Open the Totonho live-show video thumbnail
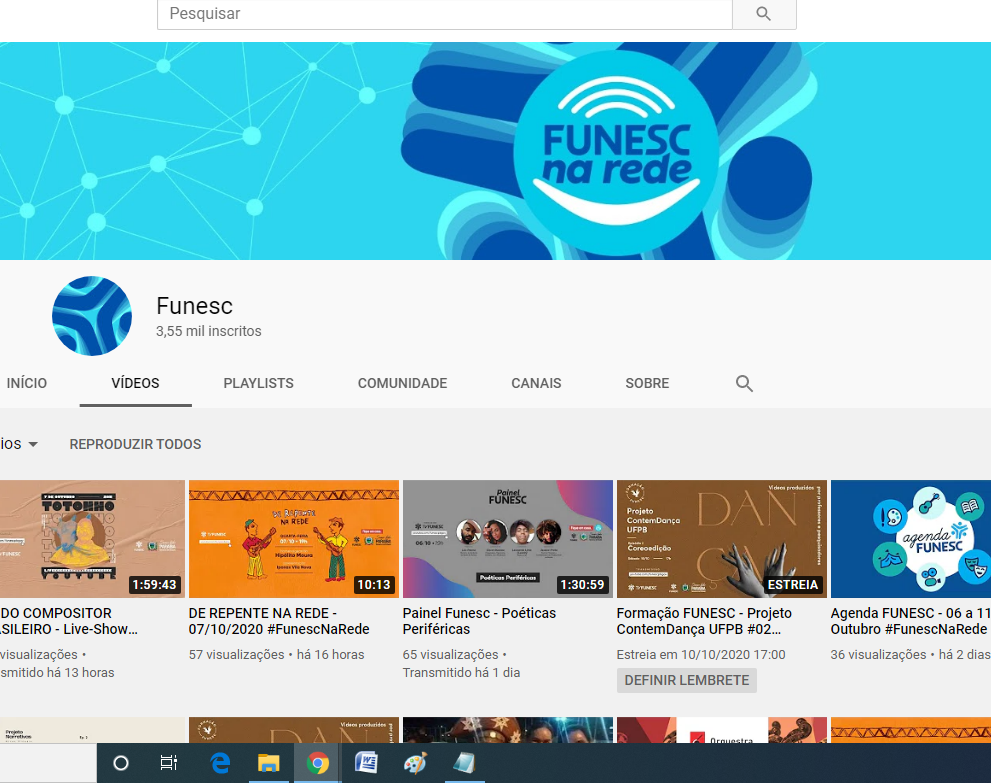Screen dimensions: 991x783 pyautogui.click(x=92, y=538)
